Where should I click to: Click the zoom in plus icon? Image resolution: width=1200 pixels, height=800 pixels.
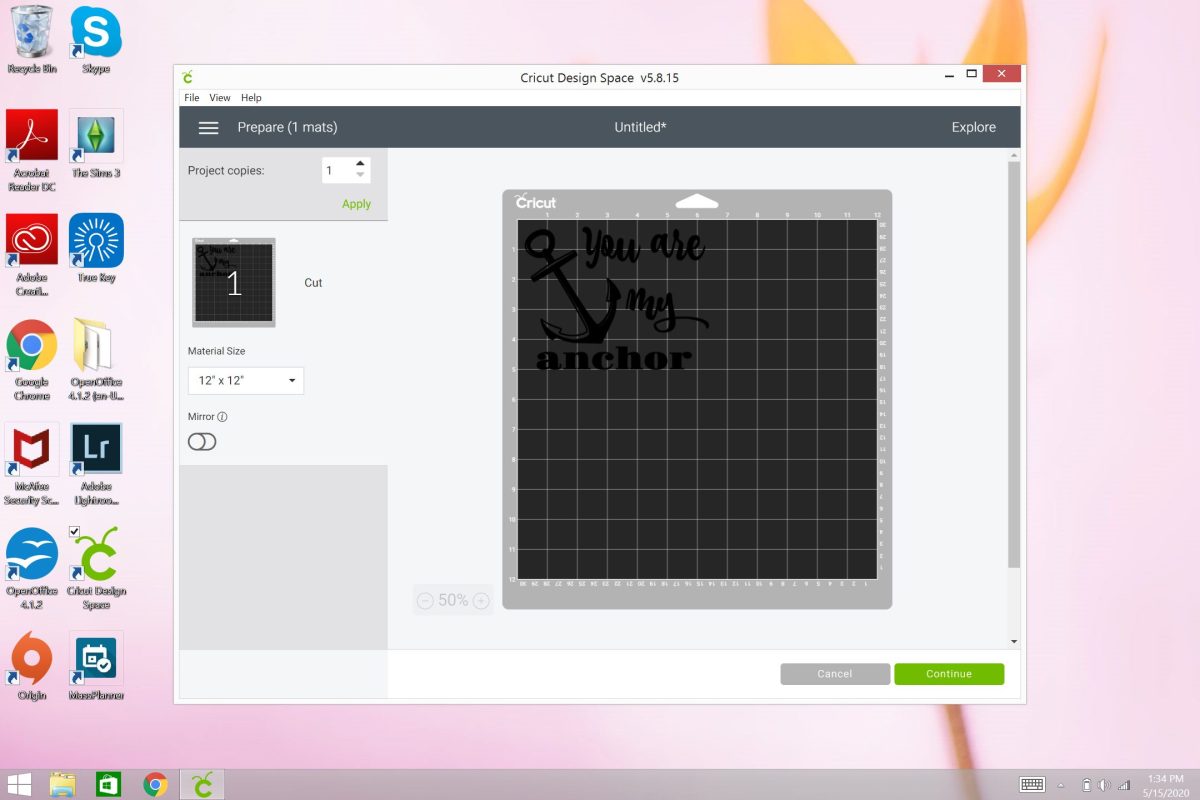pyautogui.click(x=481, y=600)
